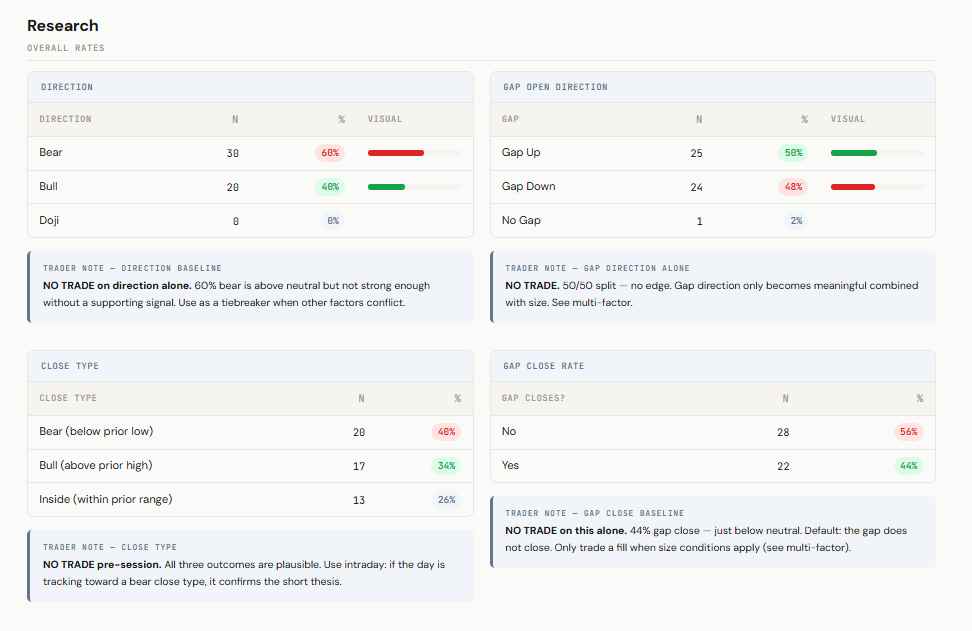Click the Gap Open Direction panel title

pos(555,87)
